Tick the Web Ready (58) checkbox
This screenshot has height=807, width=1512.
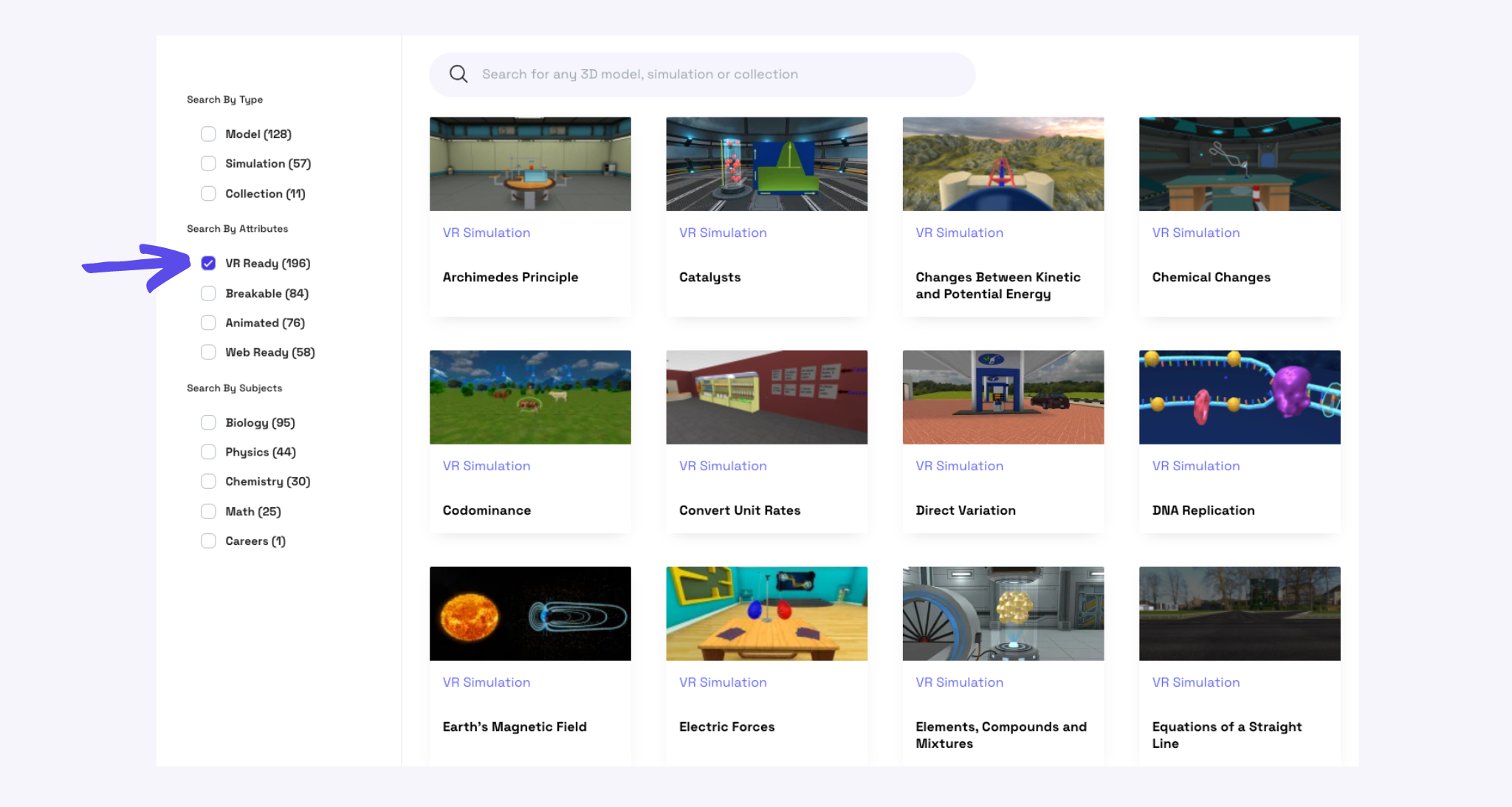(208, 352)
